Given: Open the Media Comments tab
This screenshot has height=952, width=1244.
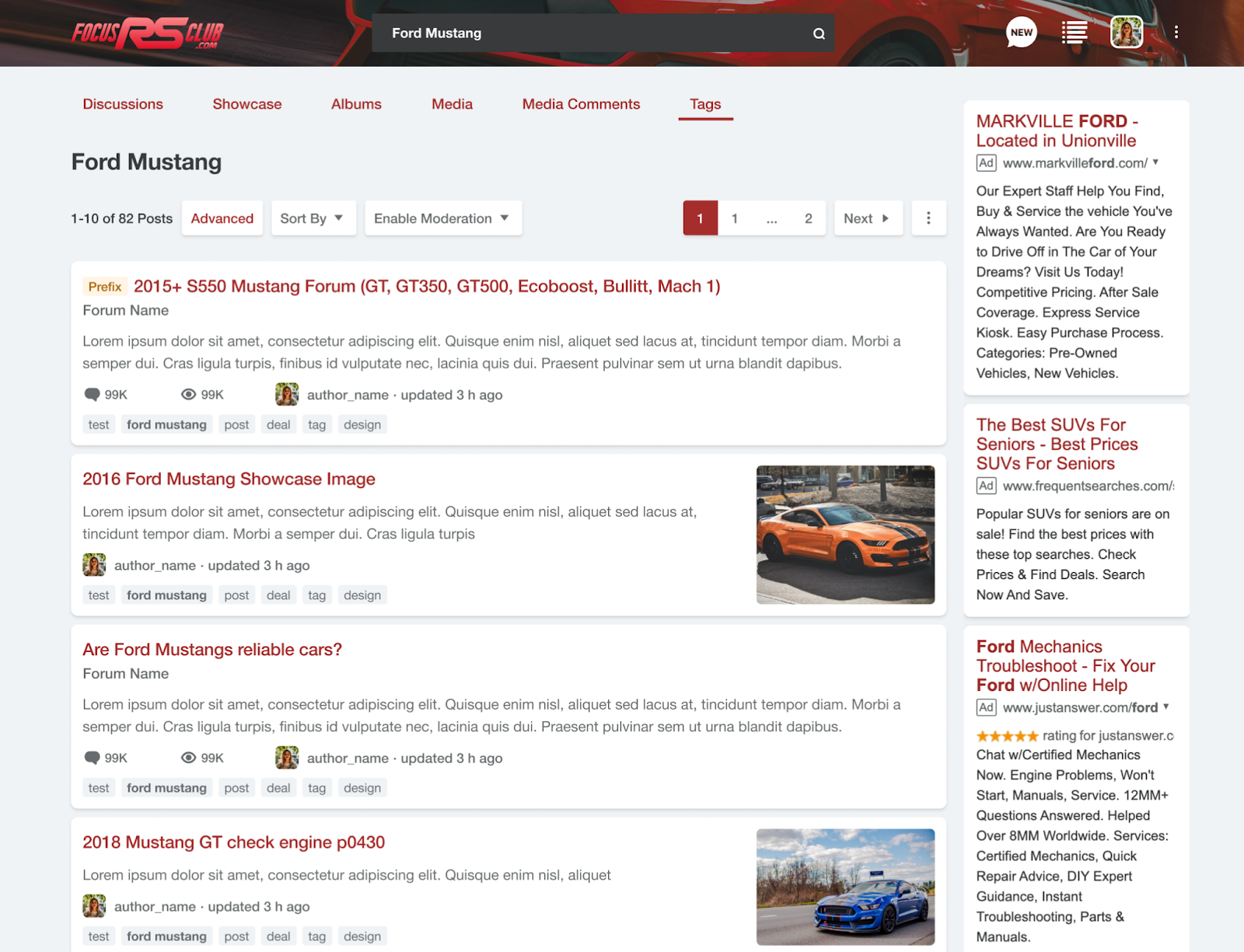Looking at the screenshot, I should (x=581, y=104).
